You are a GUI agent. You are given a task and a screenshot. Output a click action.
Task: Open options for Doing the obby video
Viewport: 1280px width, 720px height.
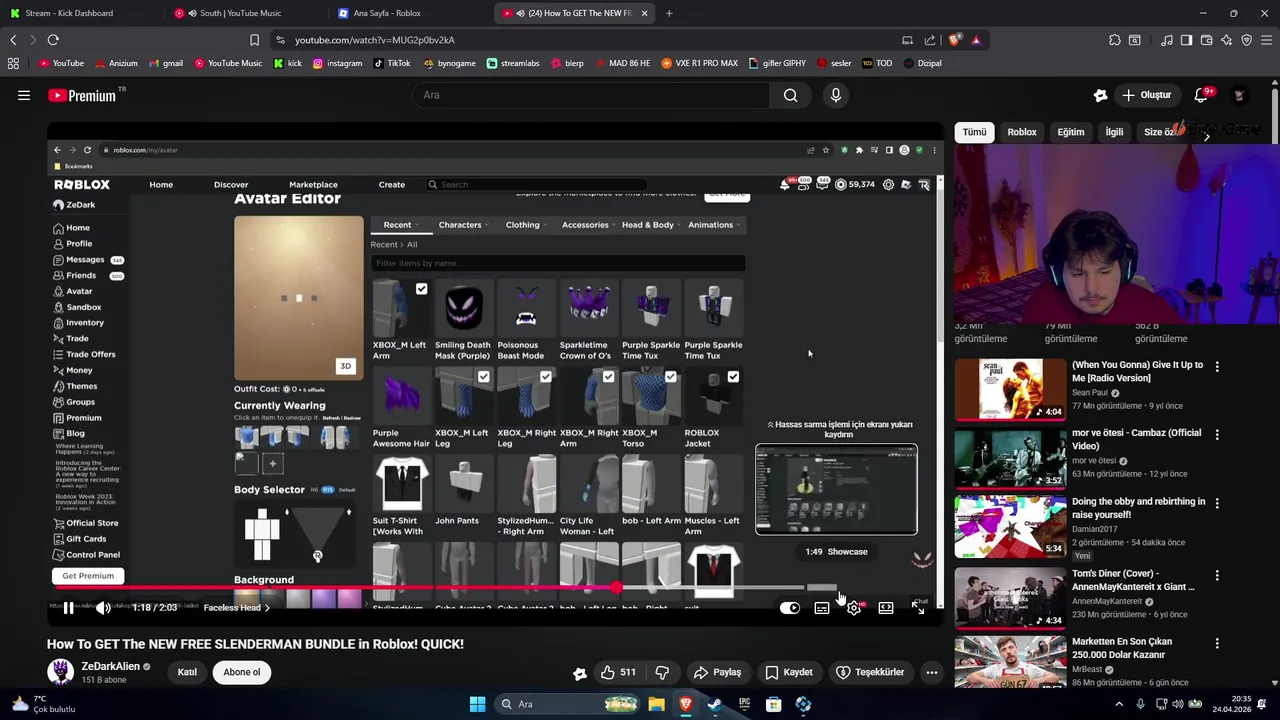click(x=1217, y=504)
